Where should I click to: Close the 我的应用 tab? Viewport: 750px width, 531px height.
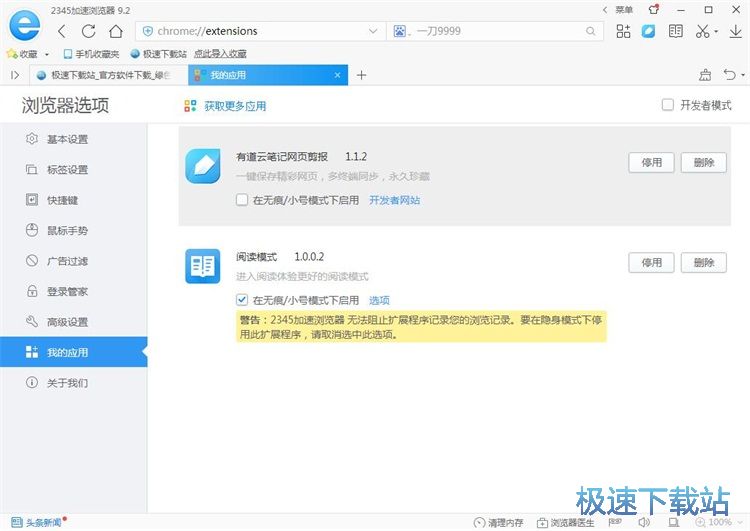pyautogui.click(x=337, y=75)
